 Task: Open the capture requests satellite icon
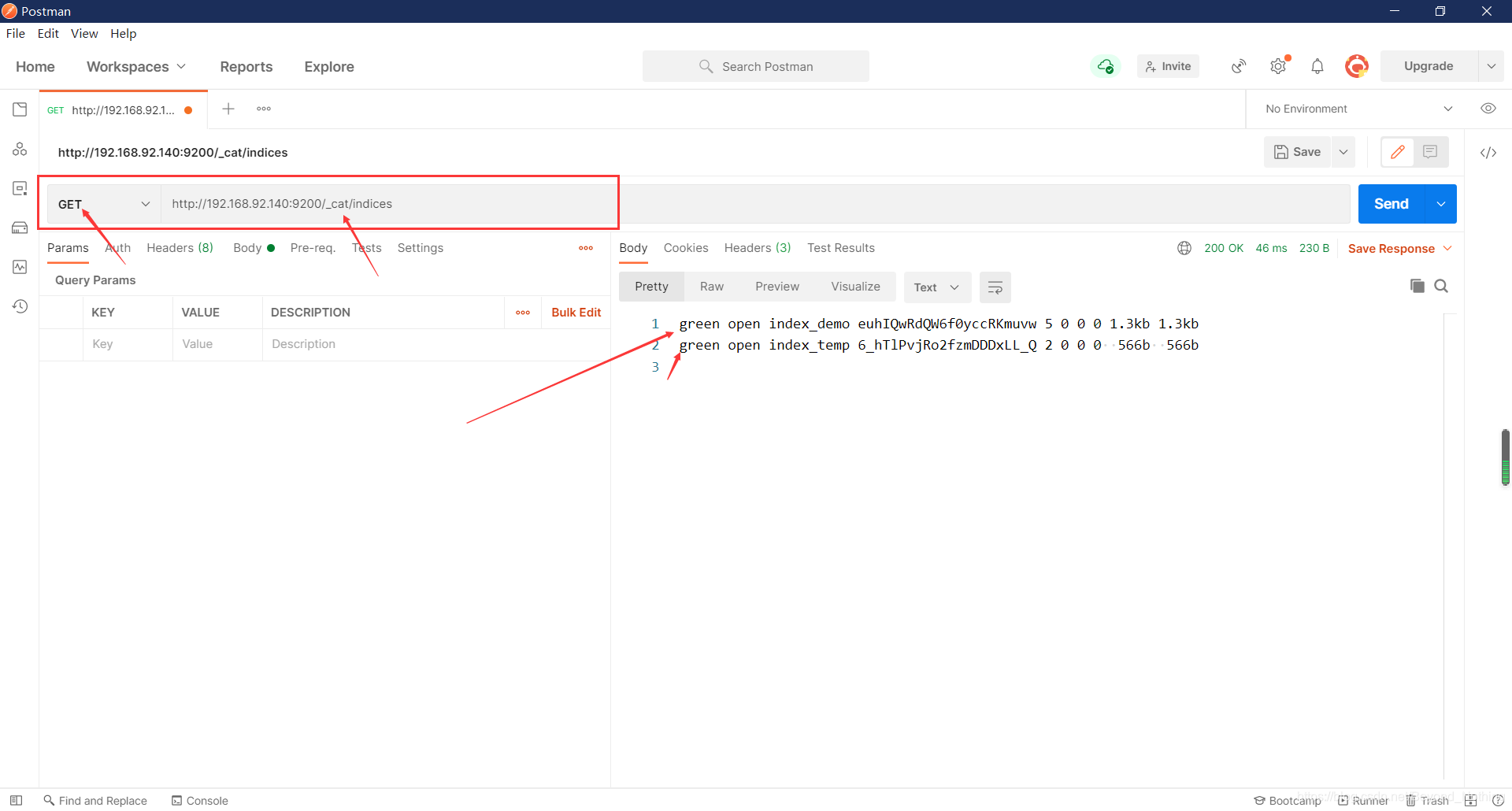1239,66
